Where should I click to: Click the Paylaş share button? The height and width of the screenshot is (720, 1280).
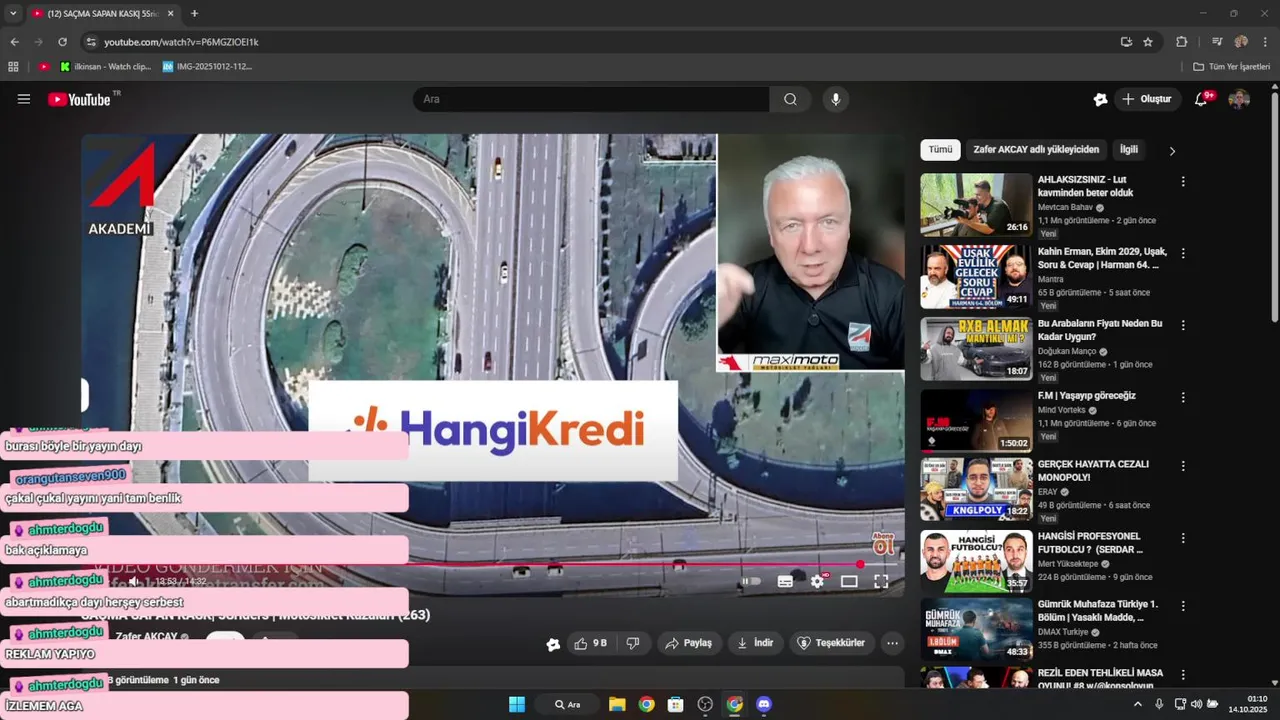coord(689,643)
